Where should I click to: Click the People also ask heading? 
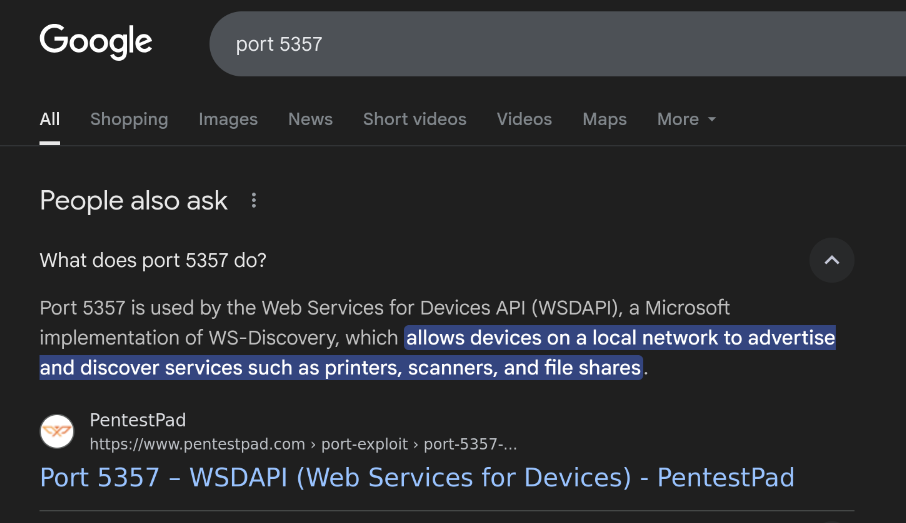[x=134, y=201]
